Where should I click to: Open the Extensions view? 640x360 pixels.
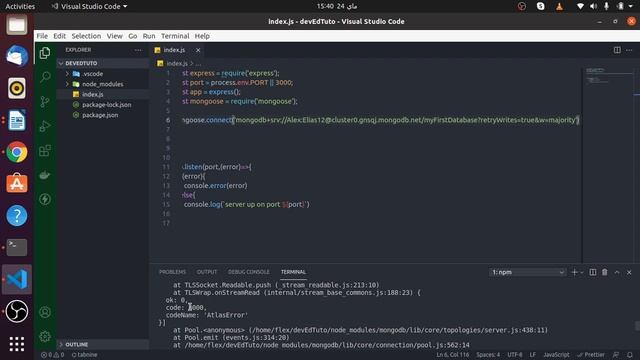pos(45,150)
